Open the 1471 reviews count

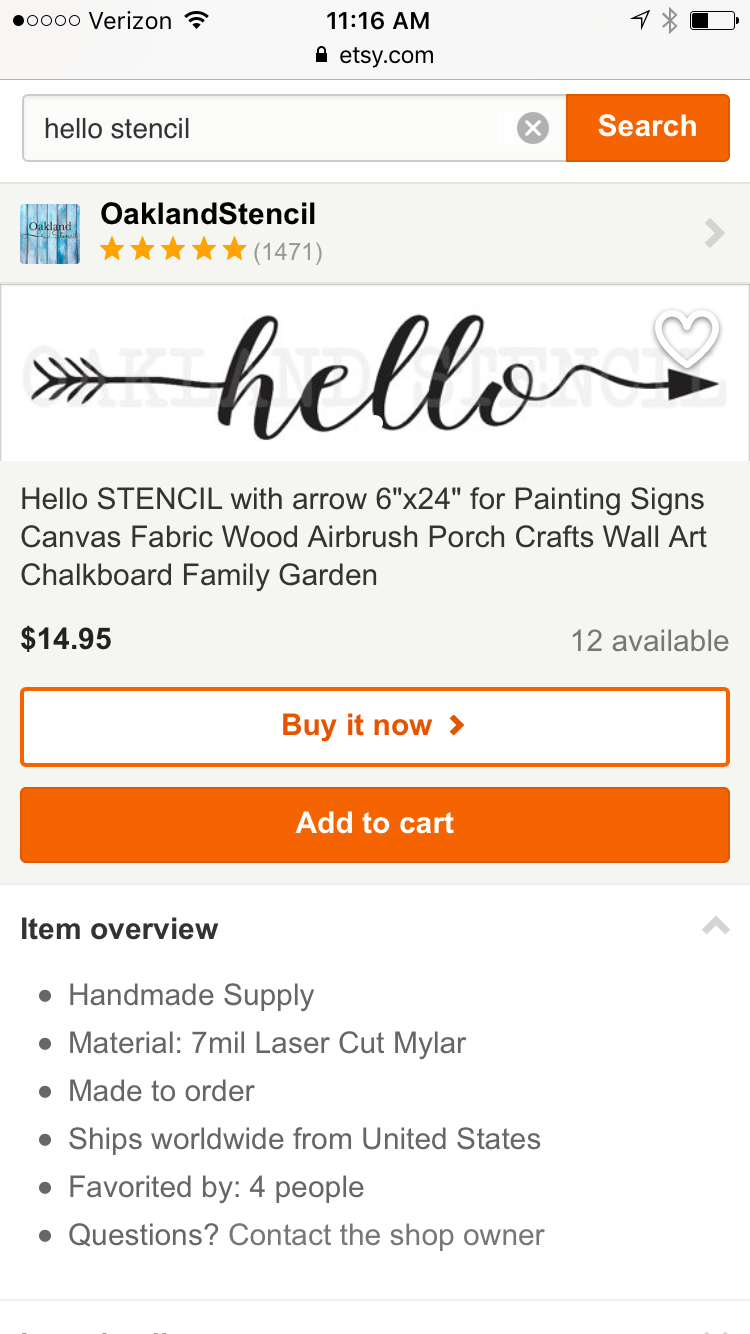[x=288, y=251]
